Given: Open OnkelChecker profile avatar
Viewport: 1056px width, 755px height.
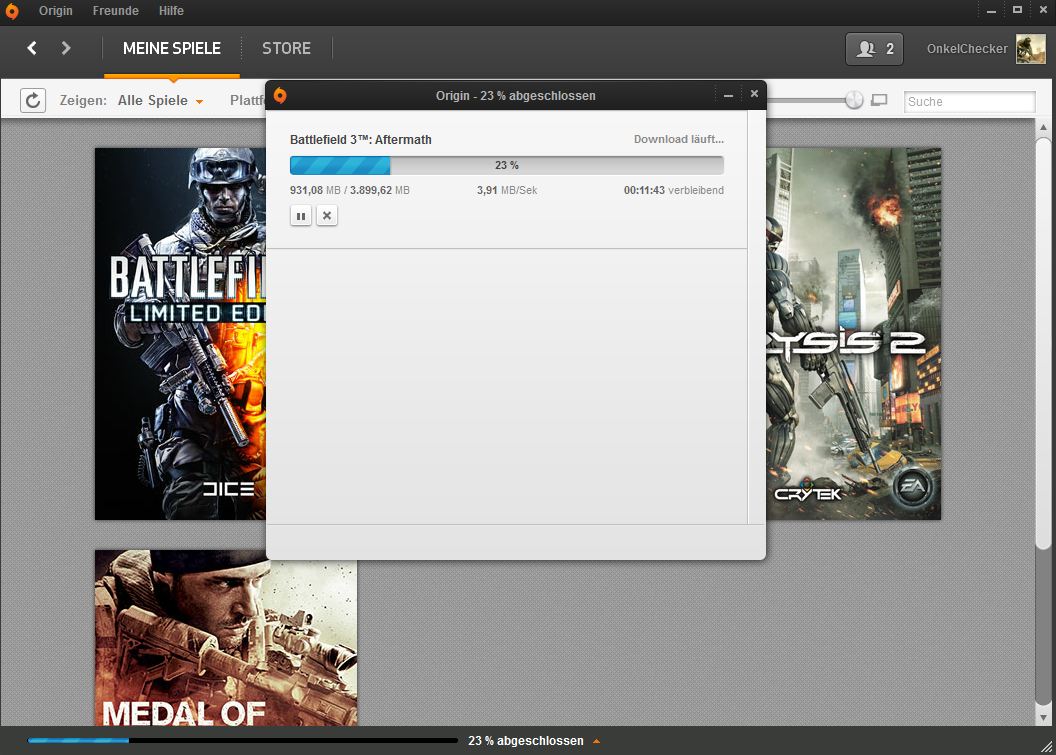Looking at the screenshot, I should point(1030,48).
